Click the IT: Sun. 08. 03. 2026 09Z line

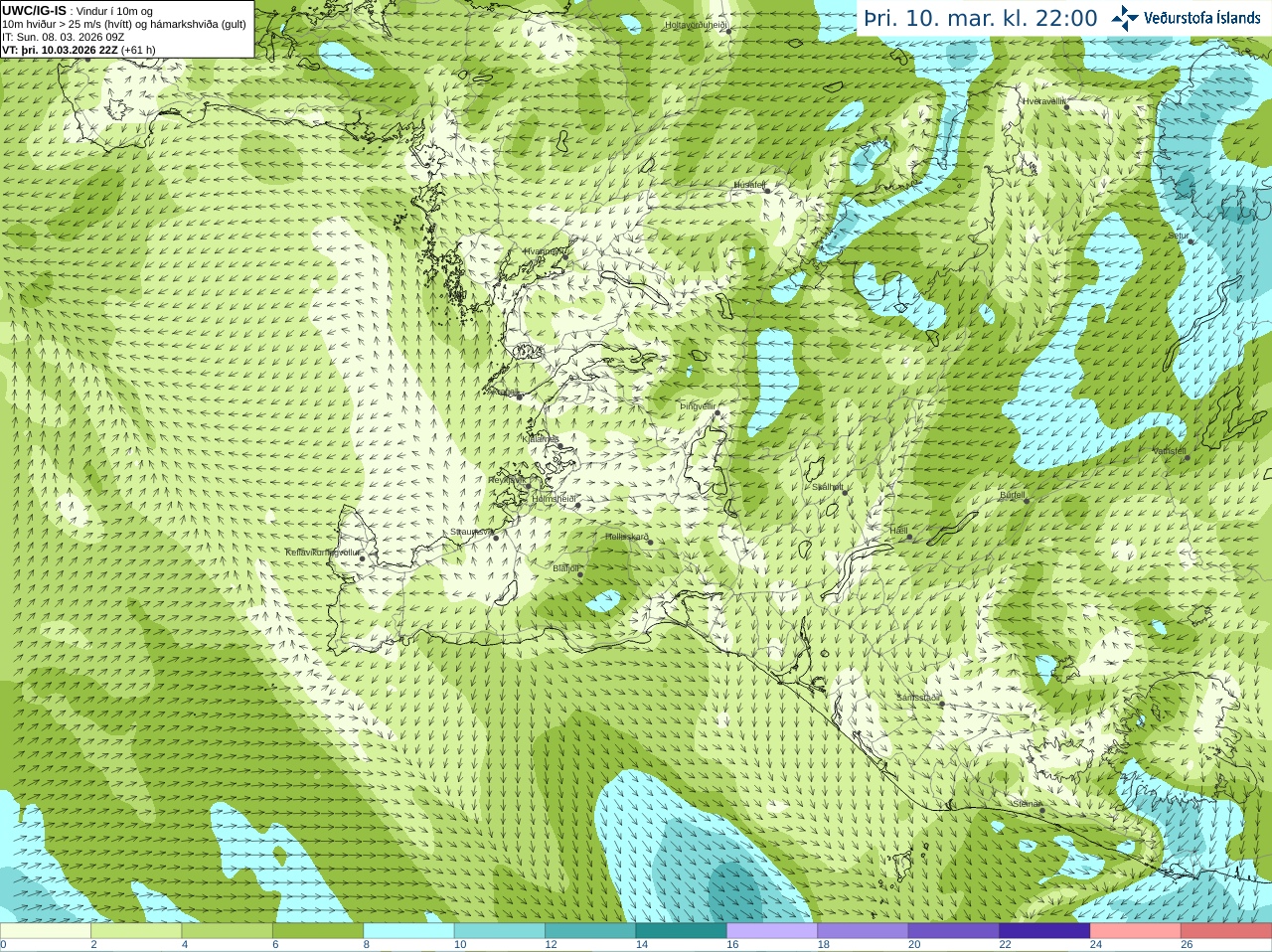(x=63, y=37)
